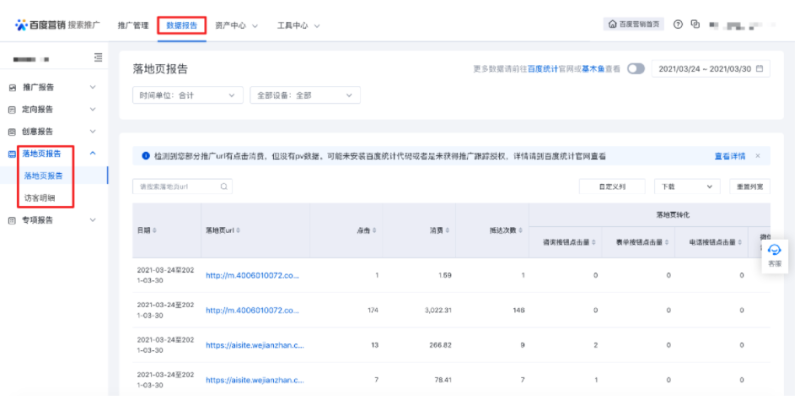The image size is (800, 400).
Task: Sort table by 抵达次数 column
Action: coord(521,231)
